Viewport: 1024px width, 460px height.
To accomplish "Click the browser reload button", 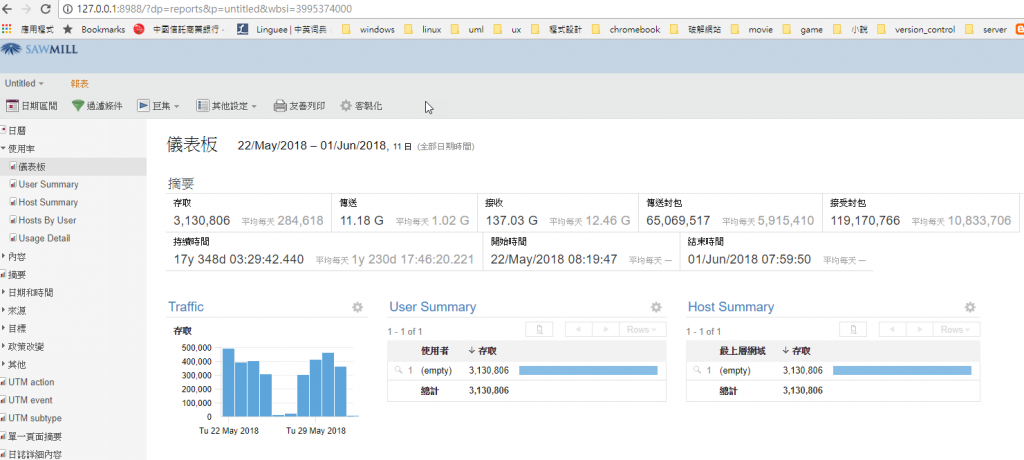I will (46, 9).
